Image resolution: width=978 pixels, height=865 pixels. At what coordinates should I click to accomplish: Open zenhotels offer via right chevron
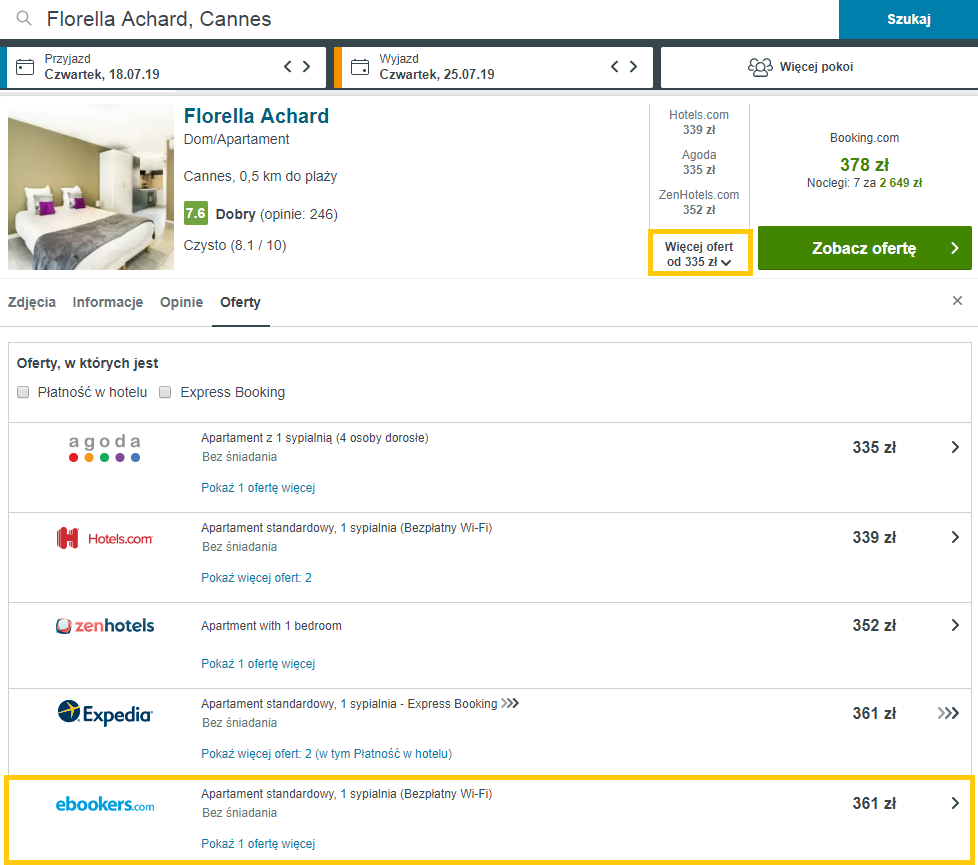[955, 625]
